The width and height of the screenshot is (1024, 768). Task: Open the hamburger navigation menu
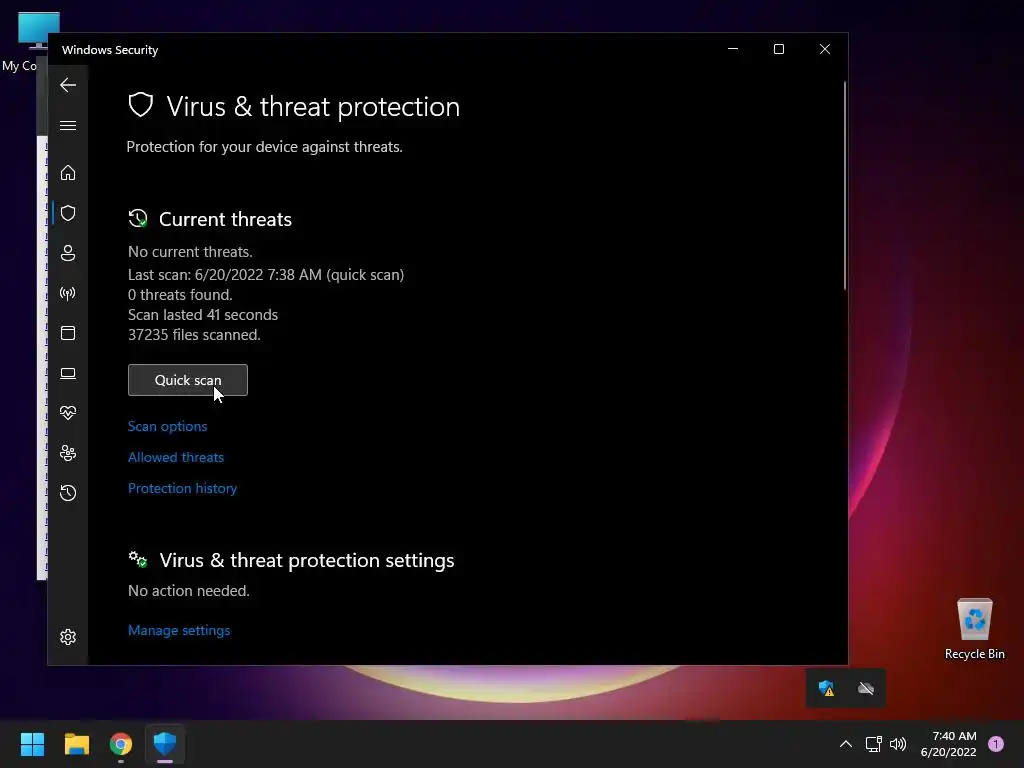point(68,125)
